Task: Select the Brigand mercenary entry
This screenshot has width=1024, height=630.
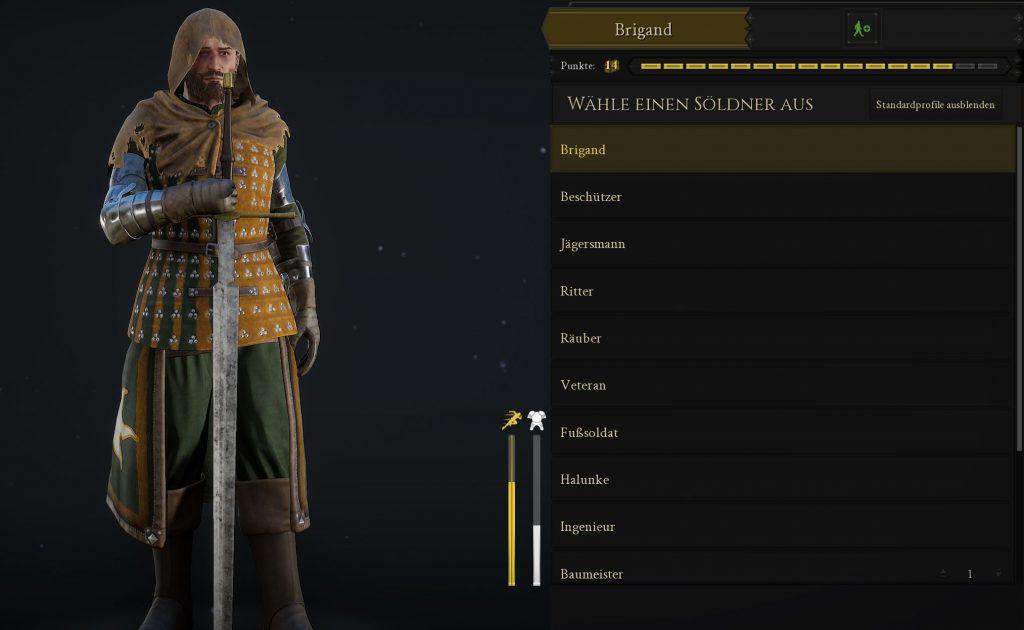Action: click(x=782, y=150)
